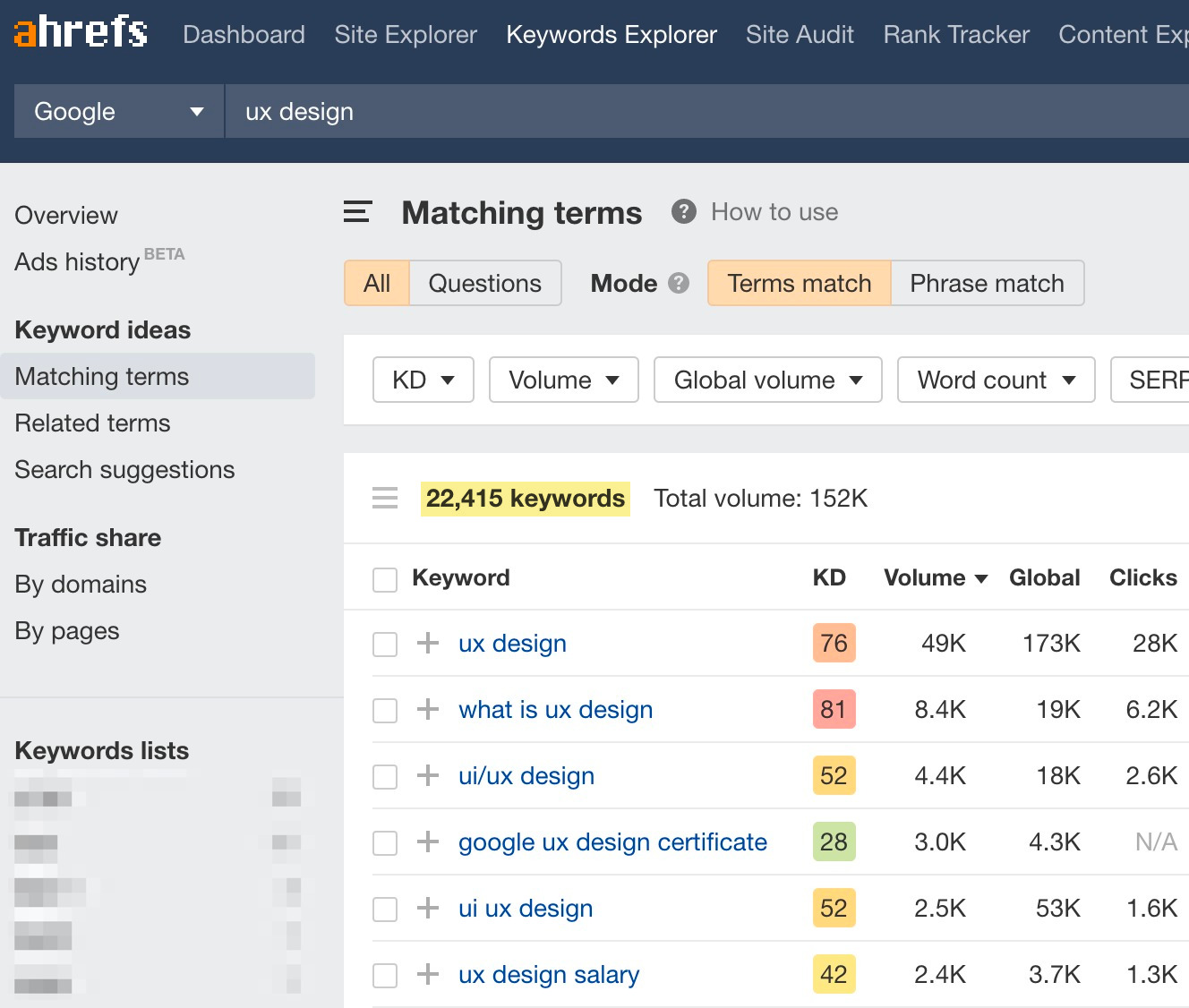The height and width of the screenshot is (1008, 1189).
Task: Click the plus icon beside ui/ux design
Action: click(x=428, y=776)
